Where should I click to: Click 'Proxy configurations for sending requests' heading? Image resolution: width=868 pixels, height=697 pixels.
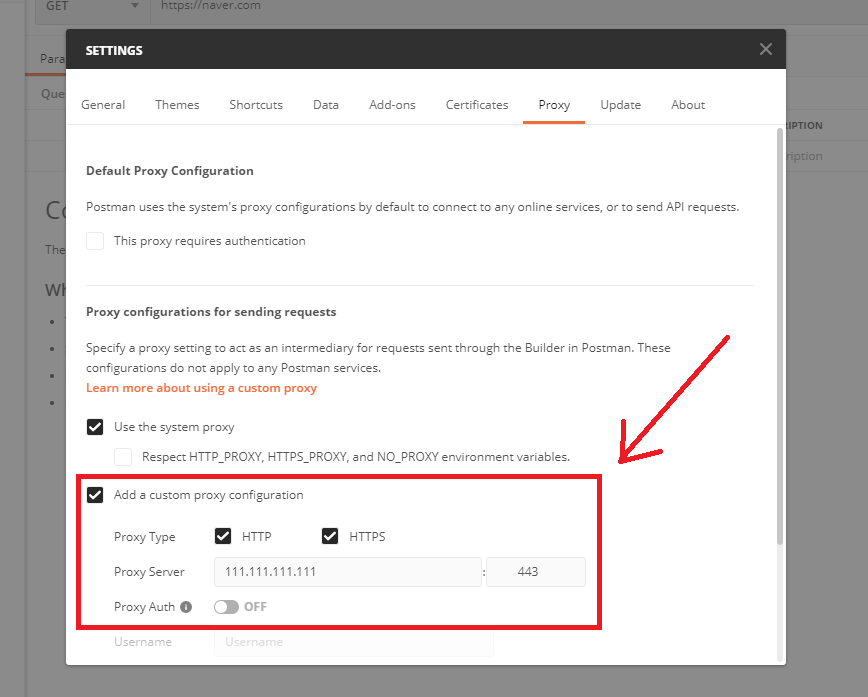211,312
